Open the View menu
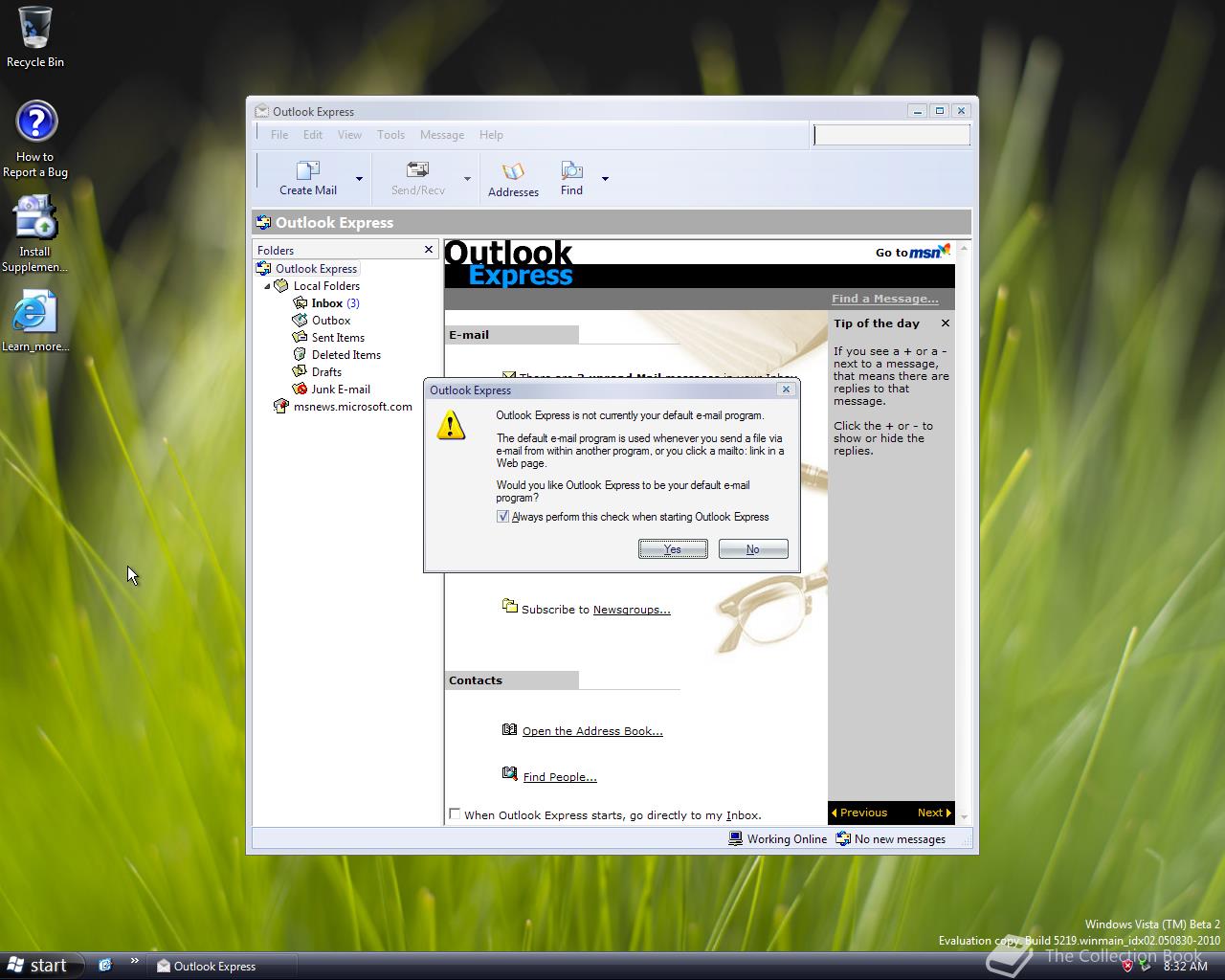 [349, 135]
